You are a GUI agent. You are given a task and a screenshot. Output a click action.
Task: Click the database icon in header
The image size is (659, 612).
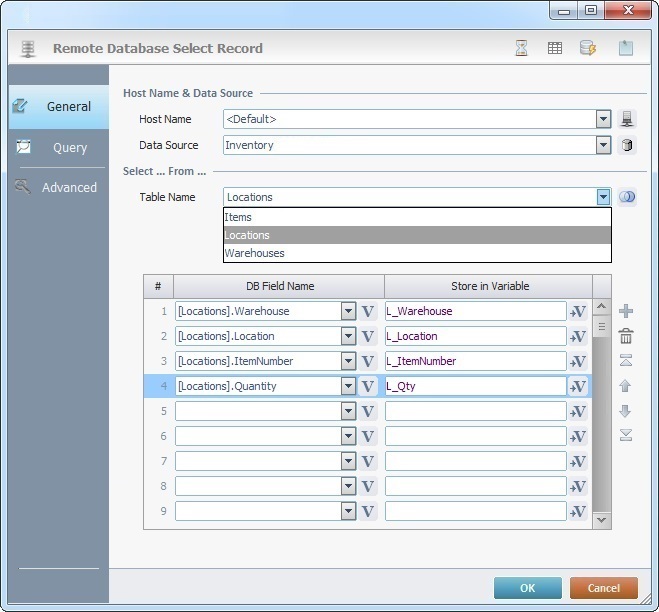point(588,48)
